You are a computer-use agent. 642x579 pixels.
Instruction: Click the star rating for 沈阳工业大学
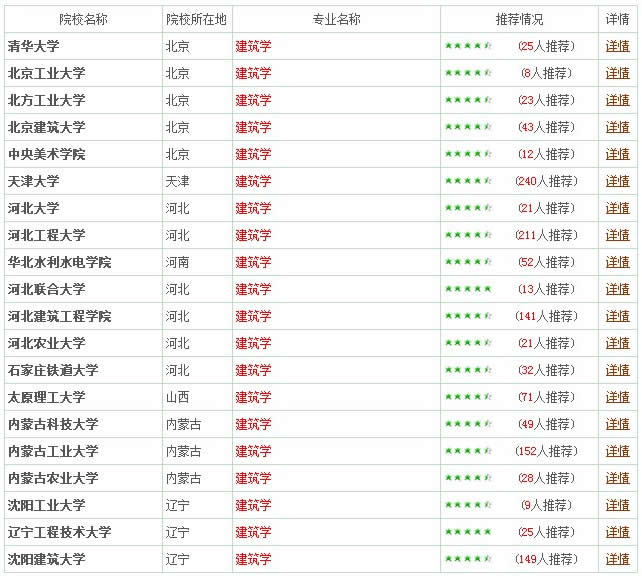point(468,505)
